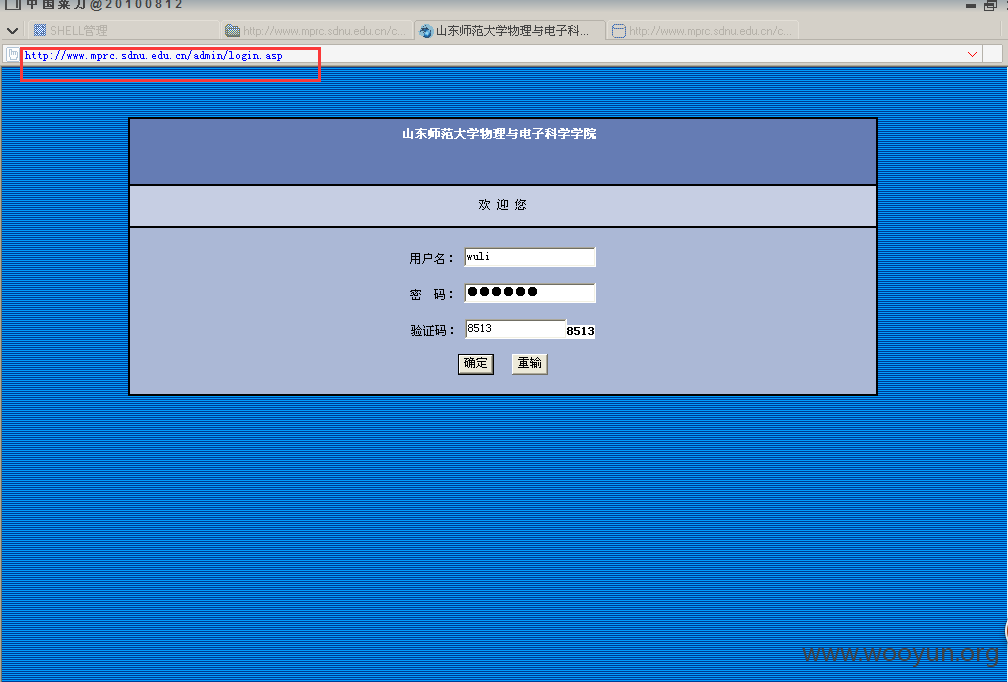Expand the tab list chevron at left
The height and width of the screenshot is (682, 1008).
(x=12, y=30)
